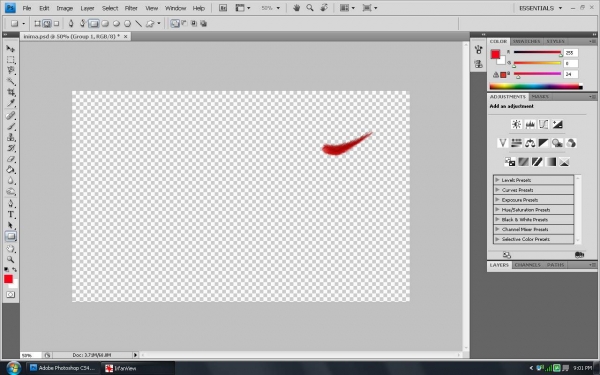Toggle Quick Mask mode
Screen dimensions: 600x375
(x=10, y=295)
